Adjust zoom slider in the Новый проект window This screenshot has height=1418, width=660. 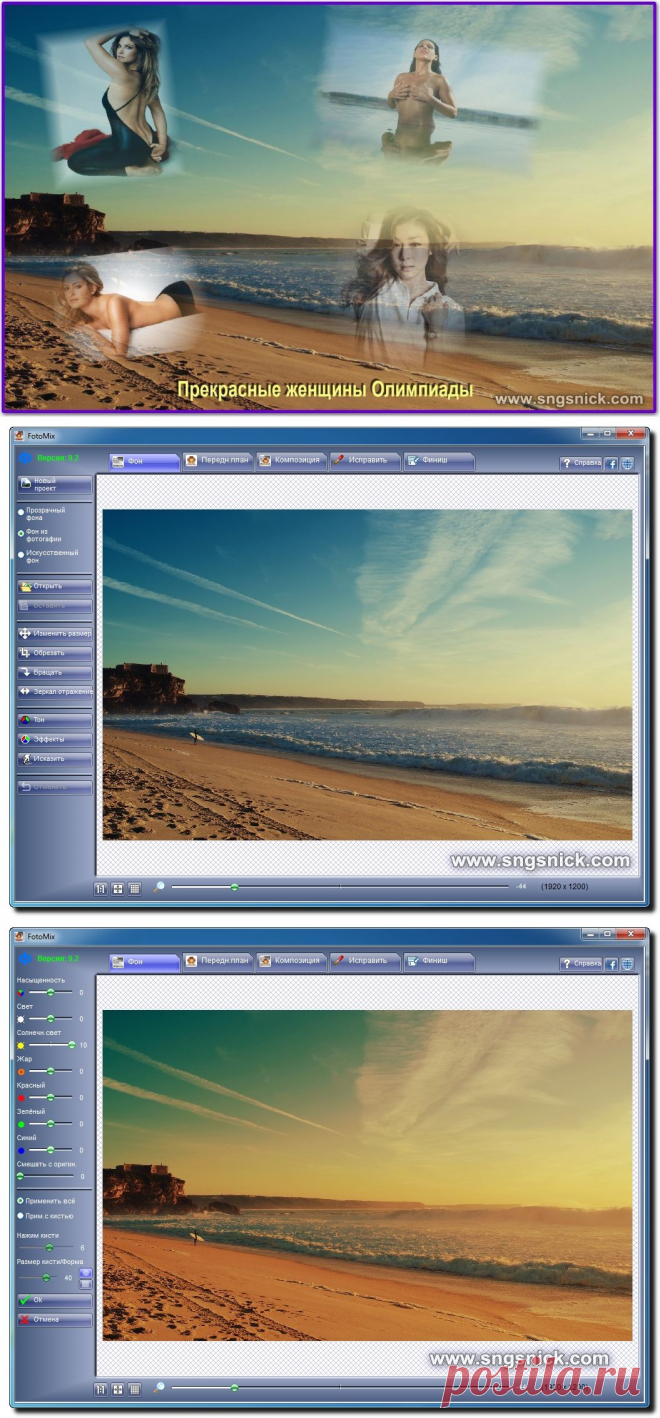point(340,886)
